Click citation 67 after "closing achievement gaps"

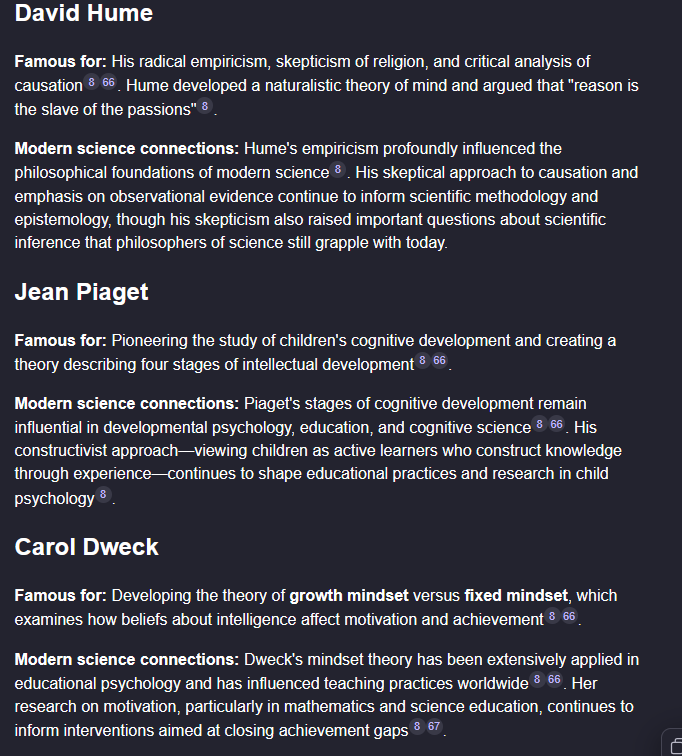[434, 727]
